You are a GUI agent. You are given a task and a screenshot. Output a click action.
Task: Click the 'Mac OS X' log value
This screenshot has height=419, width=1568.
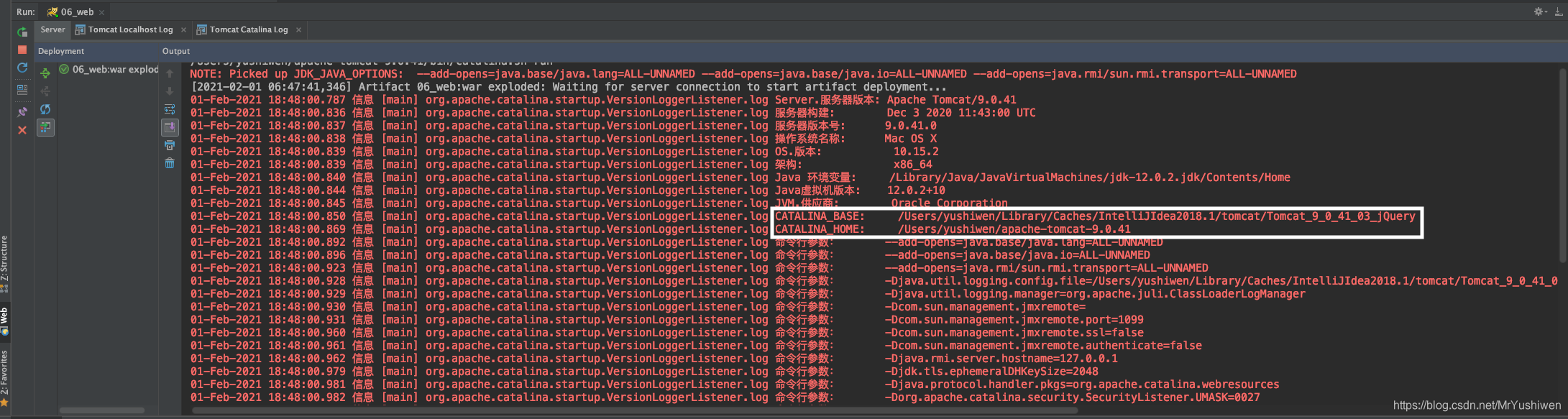click(x=910, y=139)
